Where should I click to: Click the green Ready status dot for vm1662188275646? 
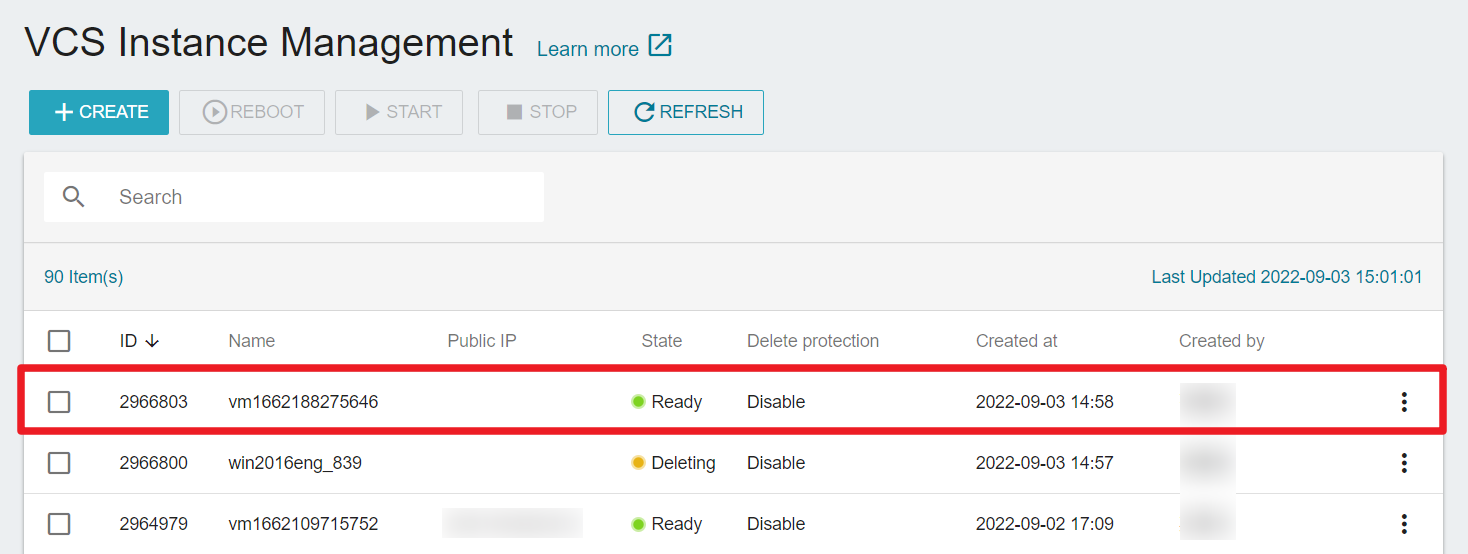tap(638, 402)
